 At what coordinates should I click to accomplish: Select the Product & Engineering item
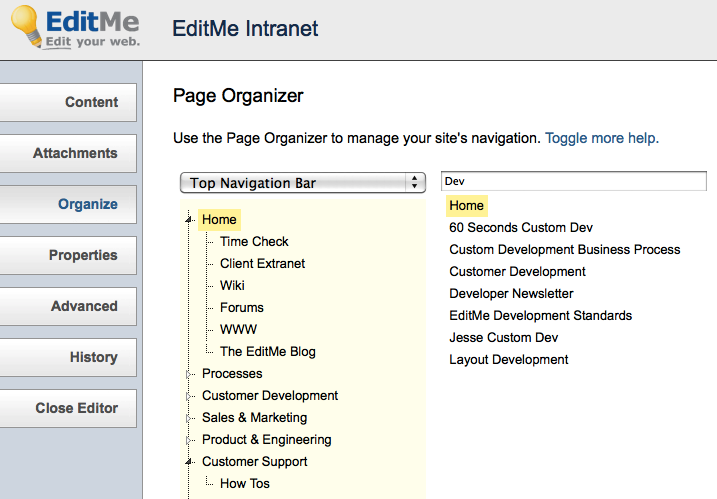(x=267, y=440)
